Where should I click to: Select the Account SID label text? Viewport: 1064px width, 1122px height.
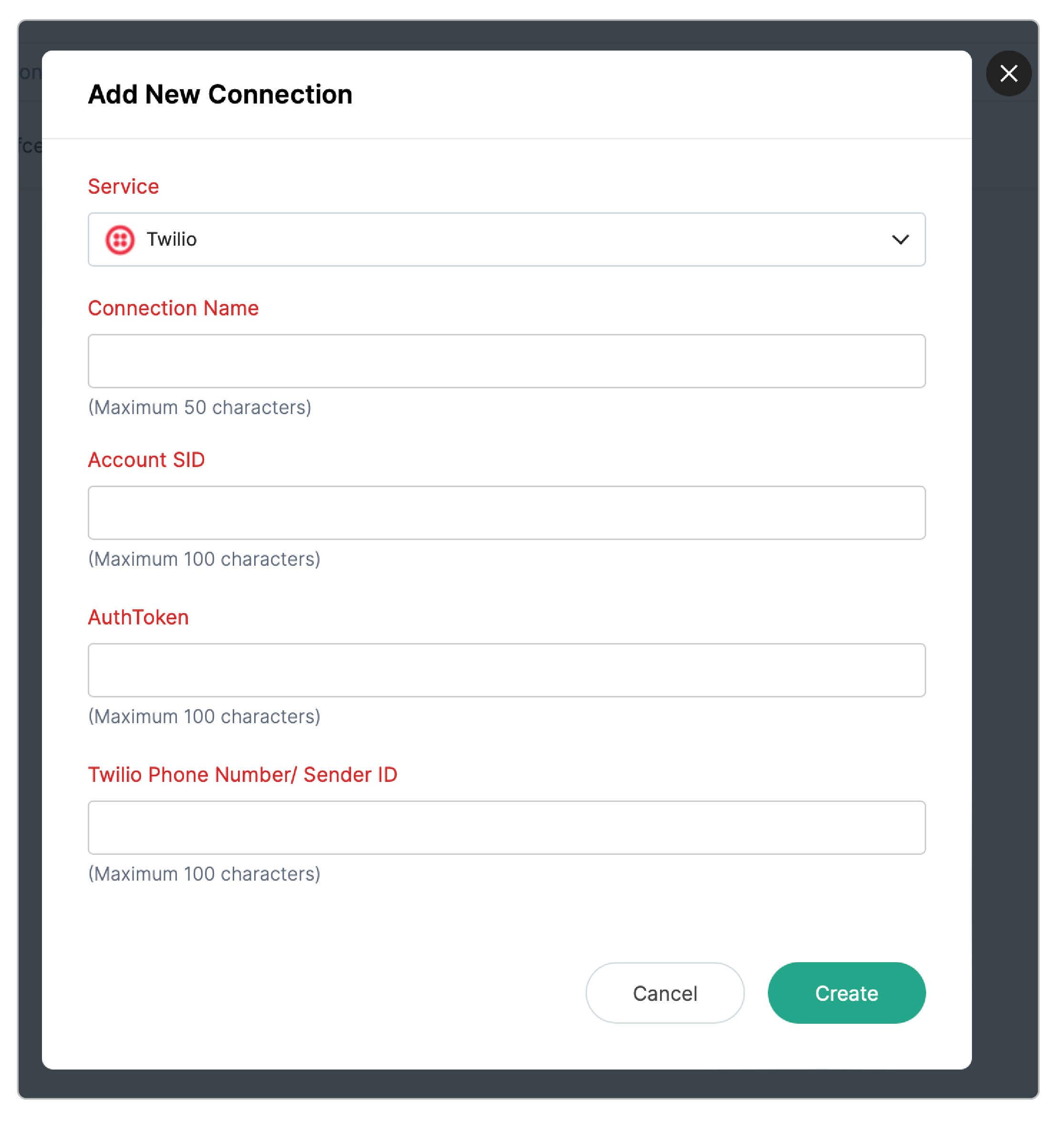[x=146, y=459]
